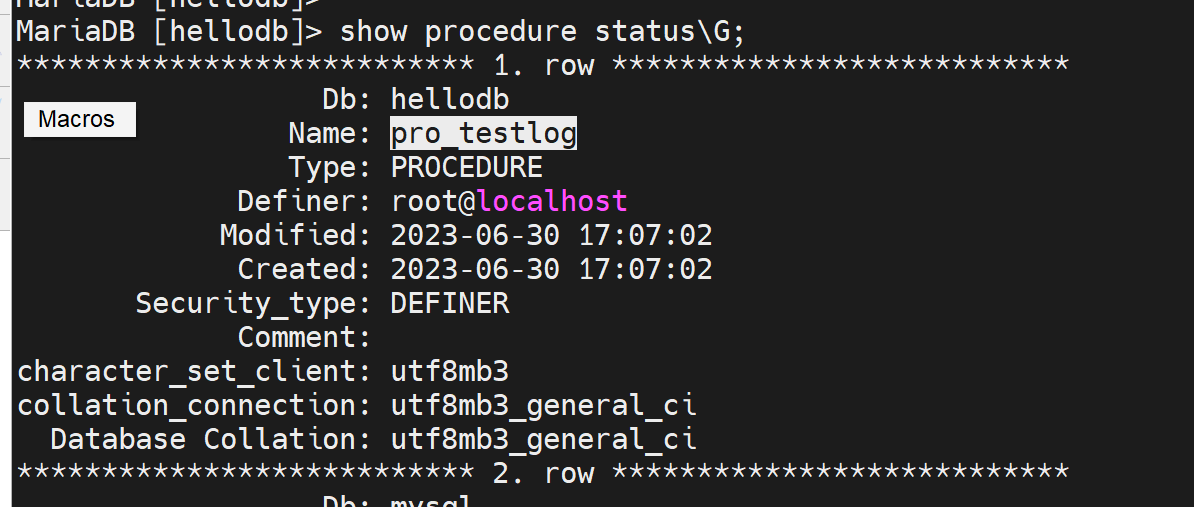1194x507 pixels.
Task: Click the MariaDB [hellodb]> prompt
Action: click(x=169, y=31)
